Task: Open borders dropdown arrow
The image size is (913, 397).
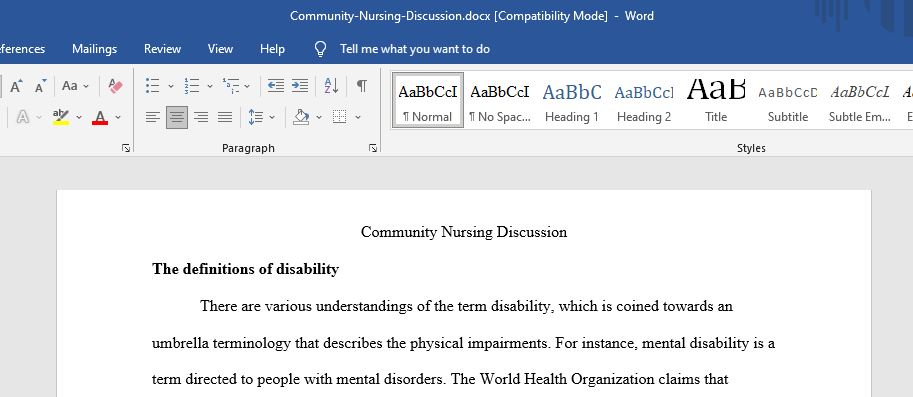Action: pos(358,118)
